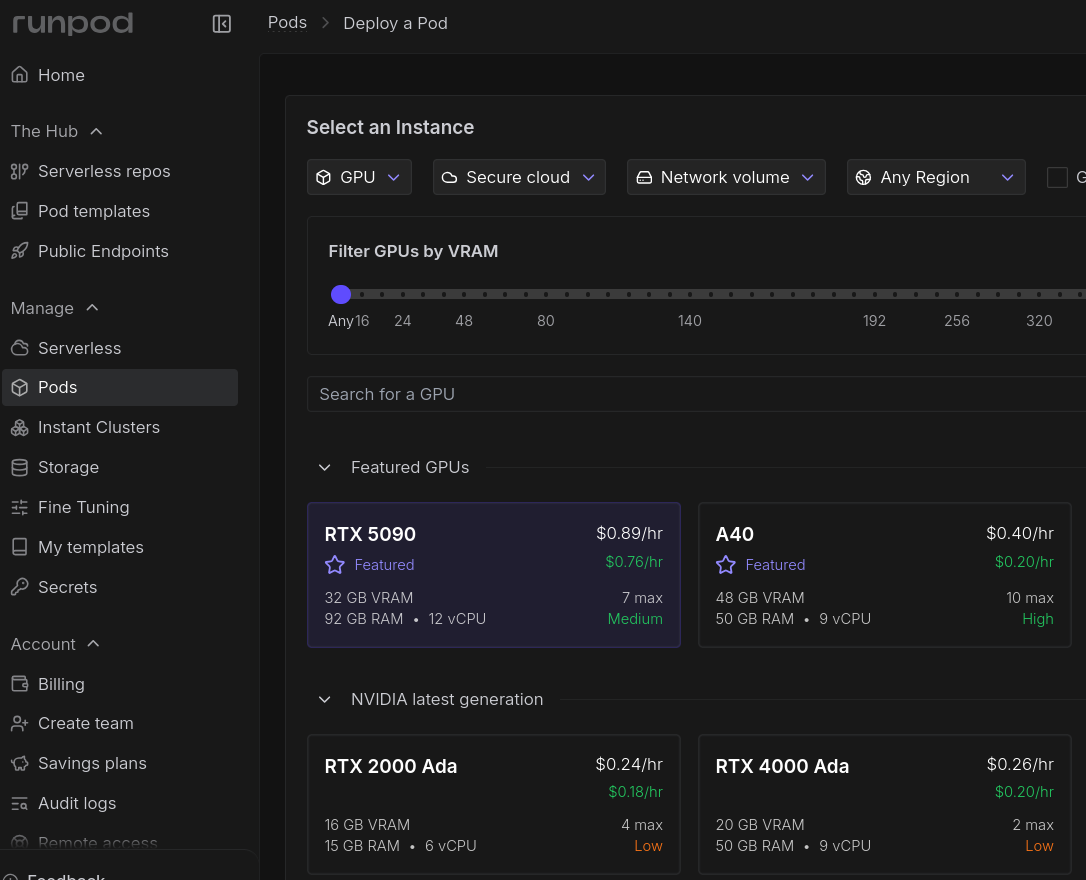Image resolution: width=1086 pixels, height=880 pixels.
Task: Click the Instant Clusters icon
Action: 19,427
